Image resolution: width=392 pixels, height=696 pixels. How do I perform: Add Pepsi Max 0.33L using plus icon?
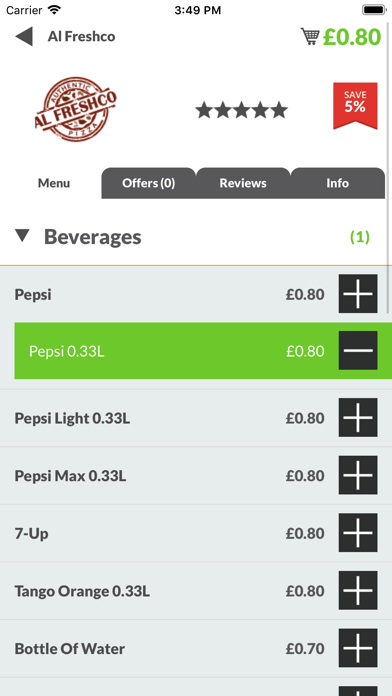[x=358, y=475]
